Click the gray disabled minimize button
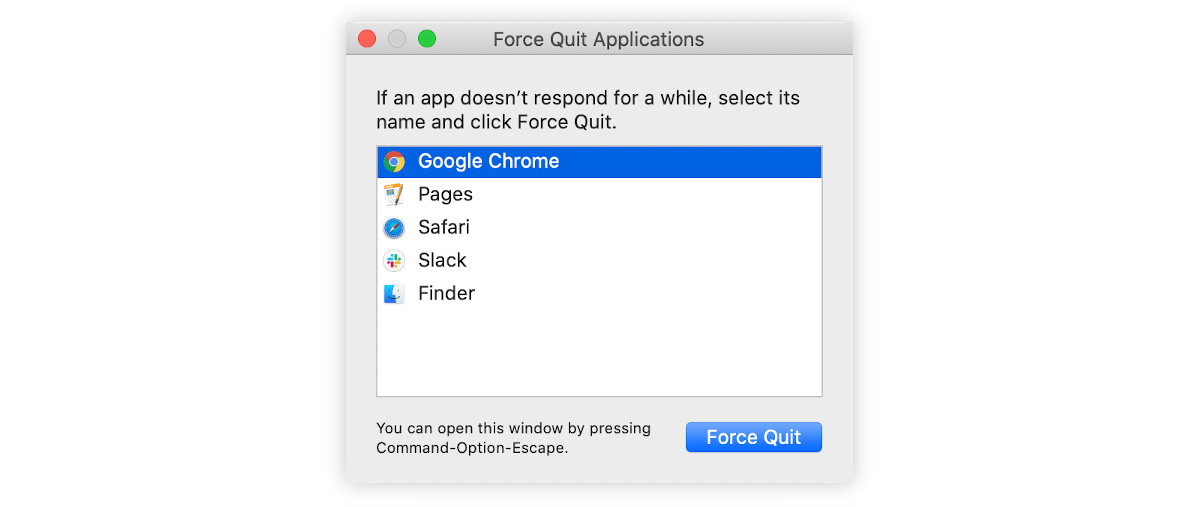 tap(397, 39)
